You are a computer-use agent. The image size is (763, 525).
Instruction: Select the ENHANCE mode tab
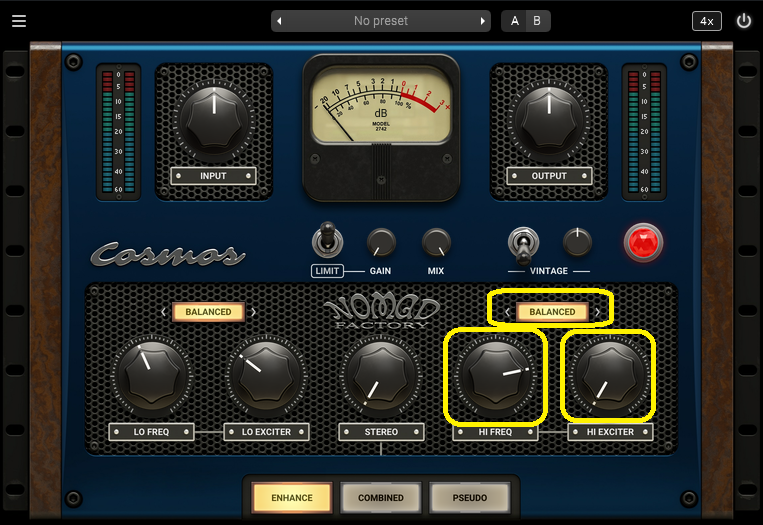click(x=292, y=498)
